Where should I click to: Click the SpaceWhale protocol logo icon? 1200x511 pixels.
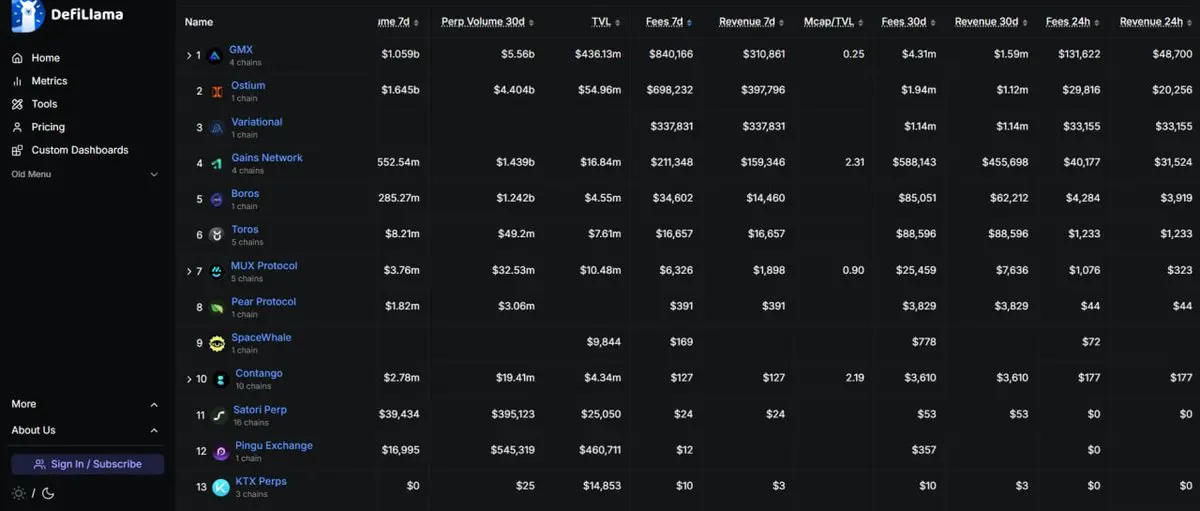(217, 344)
